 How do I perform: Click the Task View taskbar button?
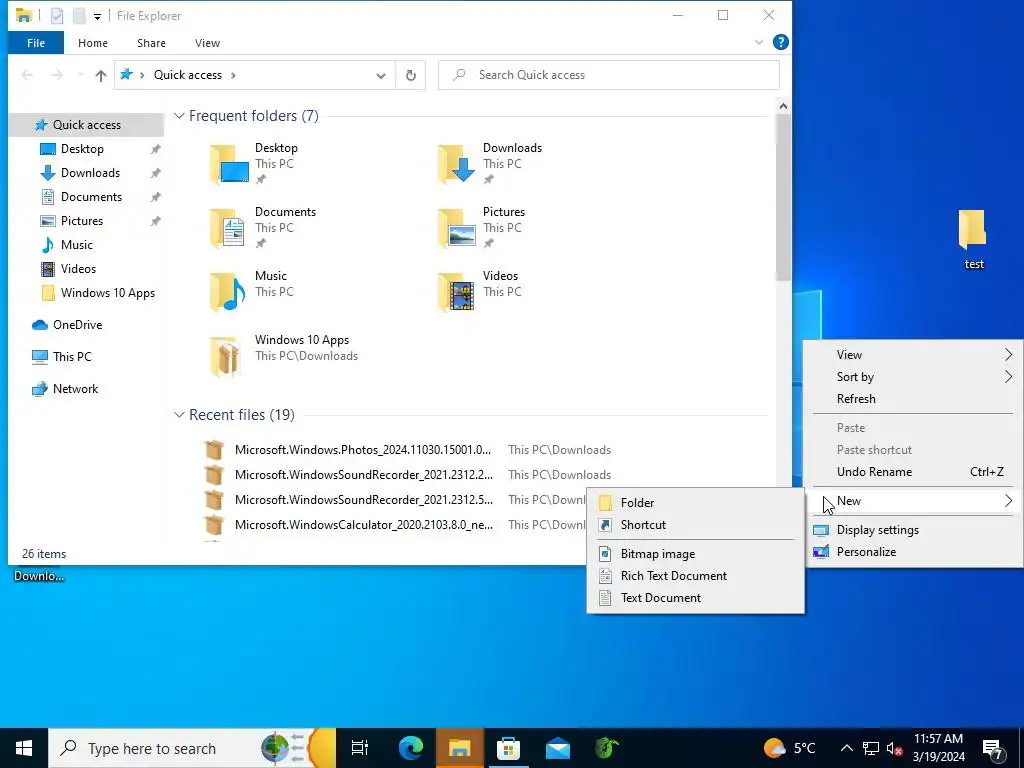point(360,748)
